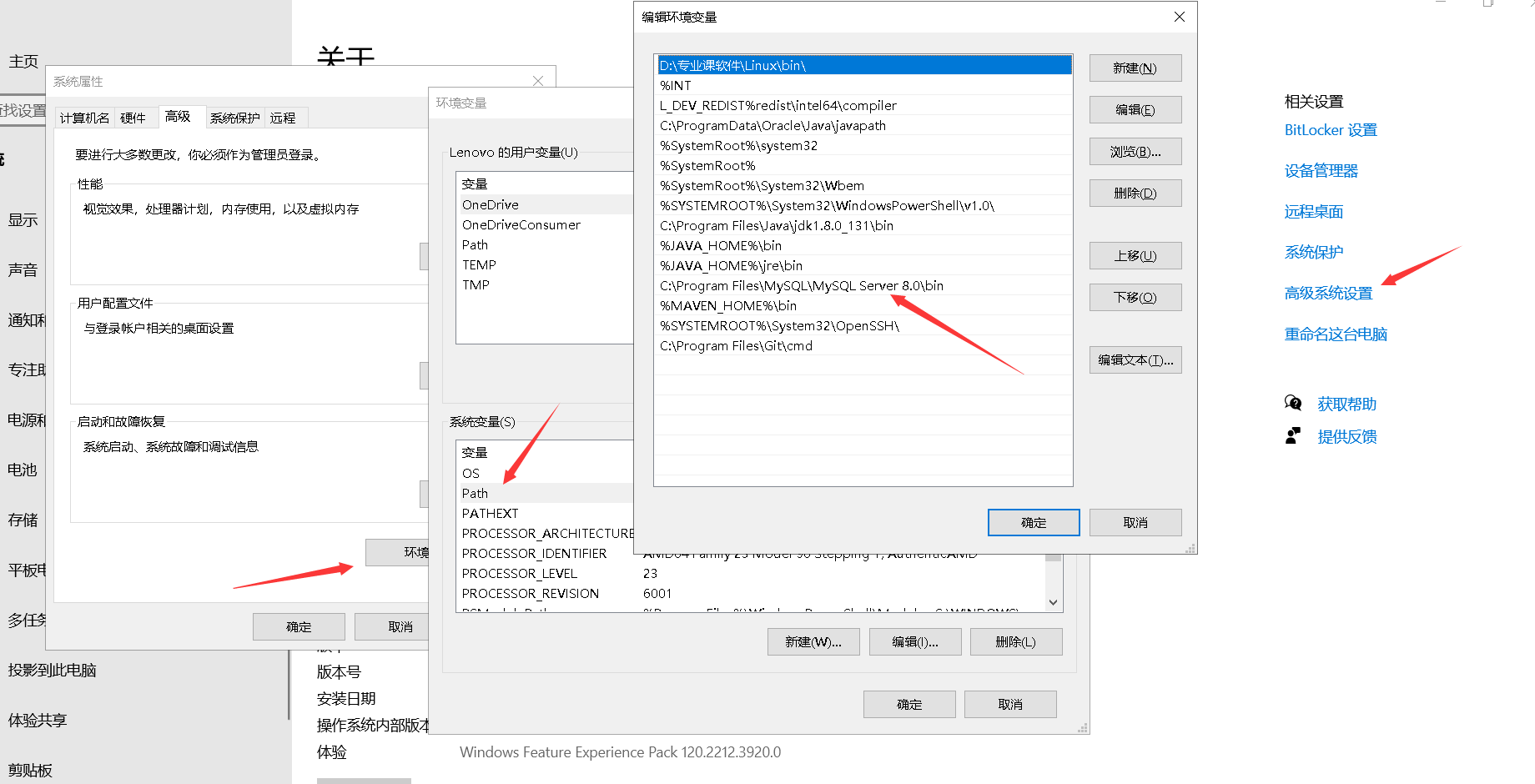Click the 编辑(E) button in the path editor
This screenshot has height=784, width=1535.
pos(1135,110)
